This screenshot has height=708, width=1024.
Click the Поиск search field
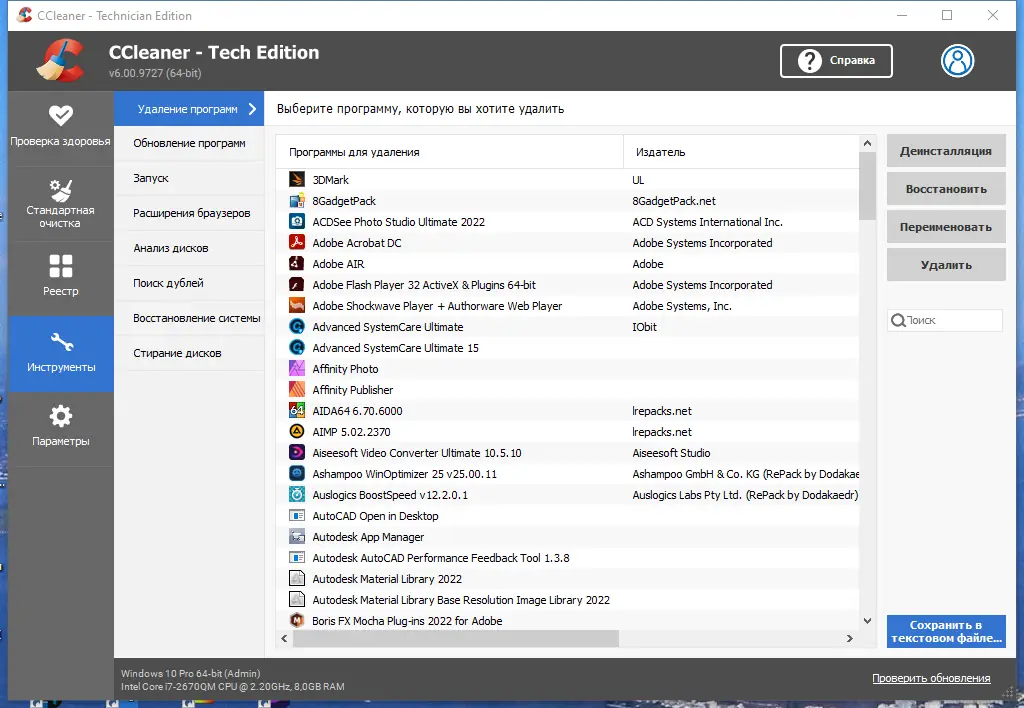pyautogui.click(x=944, y=320)
